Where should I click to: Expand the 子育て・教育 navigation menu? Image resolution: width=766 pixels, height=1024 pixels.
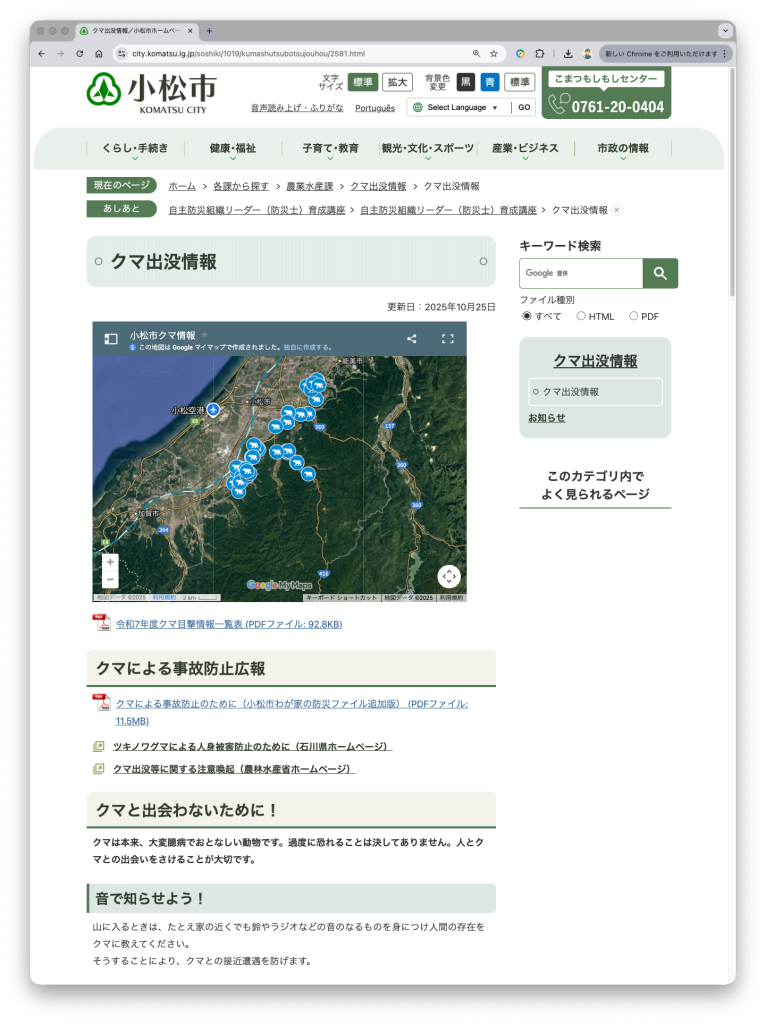tap(330, 149)
